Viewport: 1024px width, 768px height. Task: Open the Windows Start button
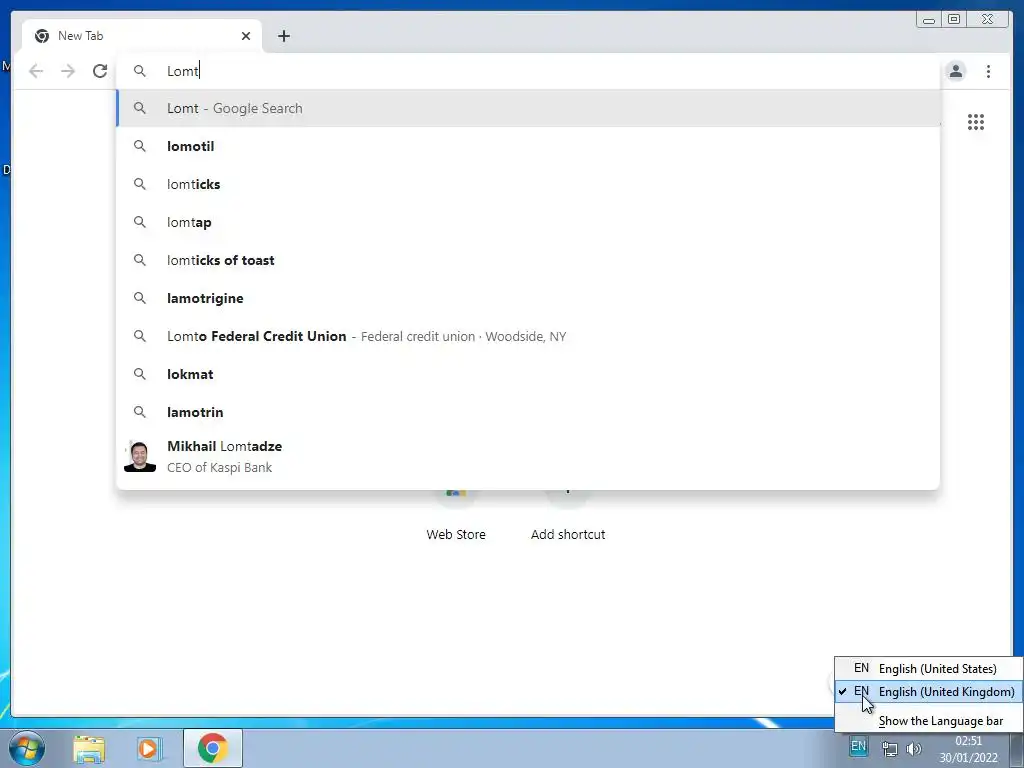[27, 748]
